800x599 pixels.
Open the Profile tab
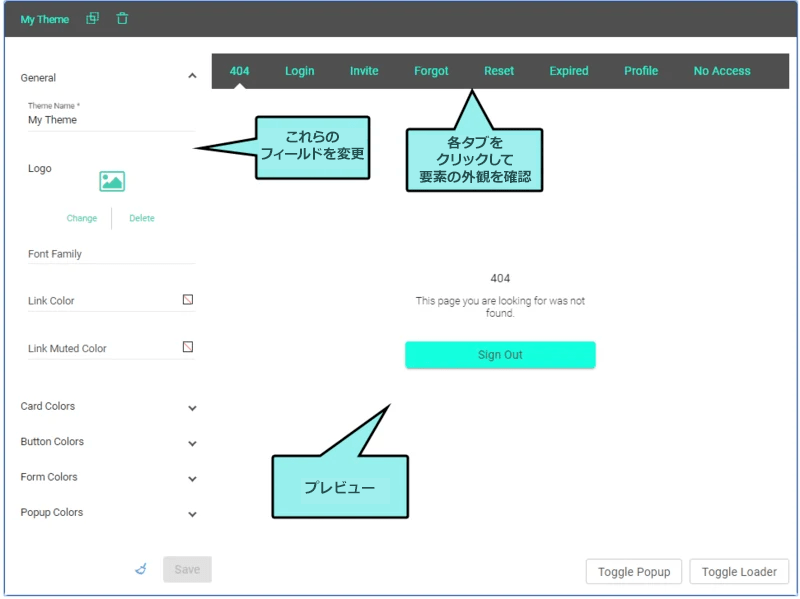[641, 71]
